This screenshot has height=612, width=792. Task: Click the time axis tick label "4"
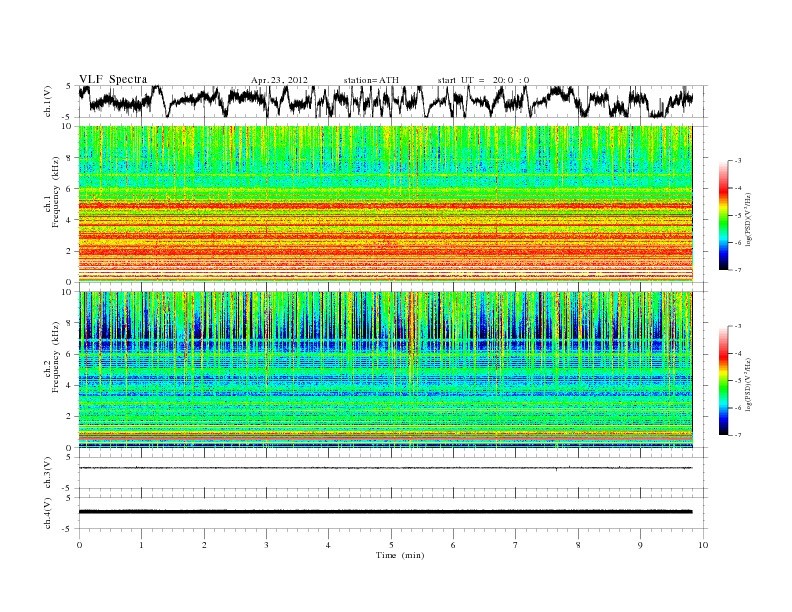[328, 545]
